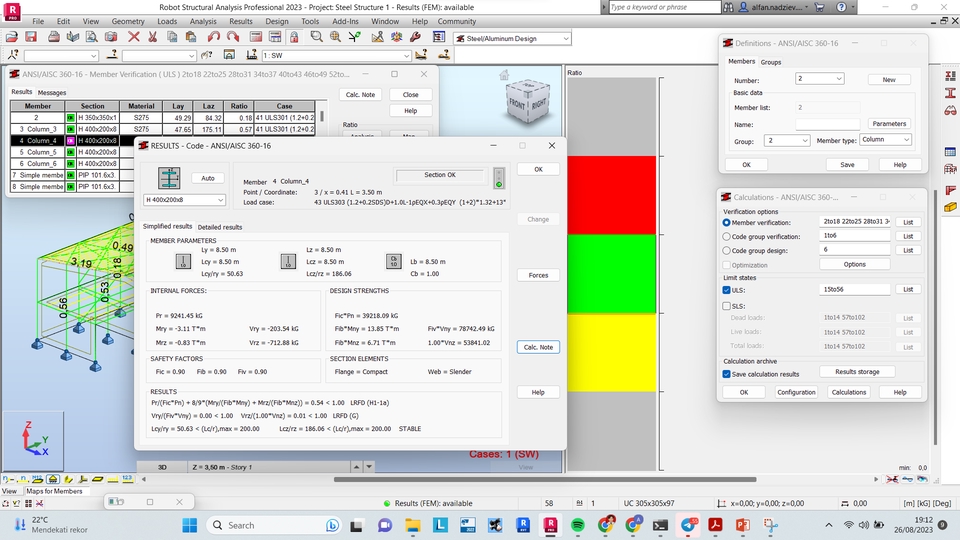
Task: Click the red band in Ratio legend
Action: tap(612, 195)
